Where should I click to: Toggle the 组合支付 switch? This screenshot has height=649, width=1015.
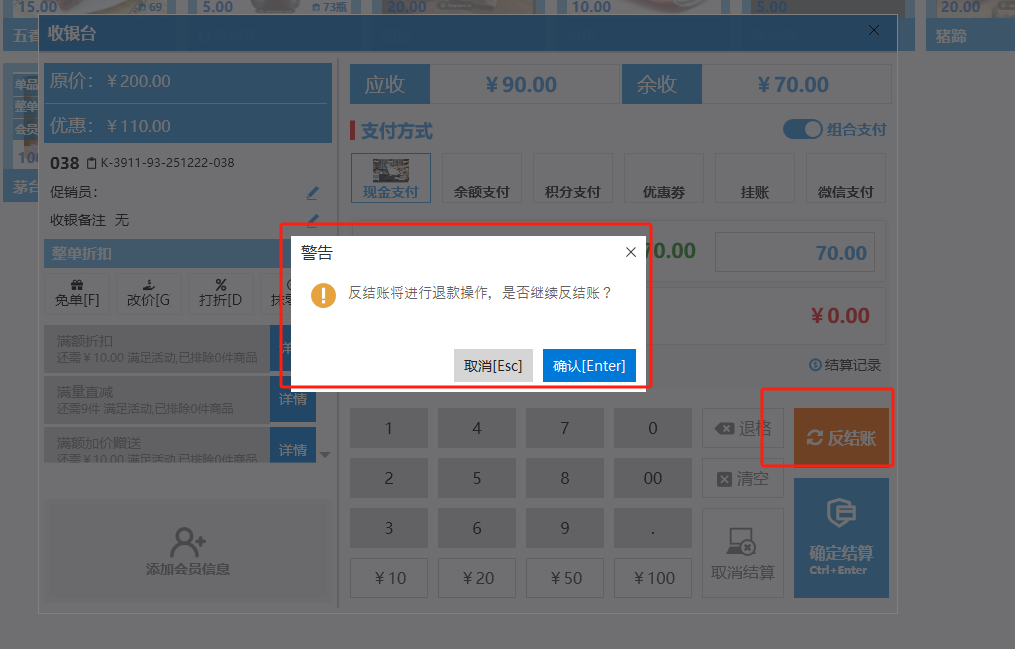[x=802, y=130]
